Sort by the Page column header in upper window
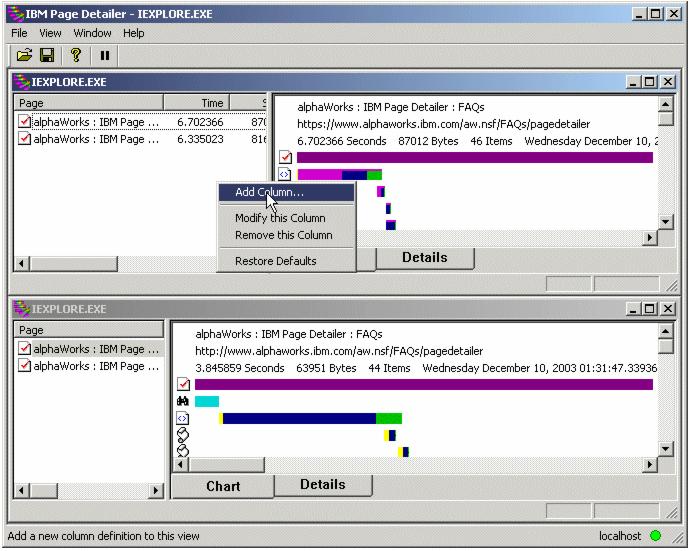Viewport: 690px width, 551px height. pos(88,103)
